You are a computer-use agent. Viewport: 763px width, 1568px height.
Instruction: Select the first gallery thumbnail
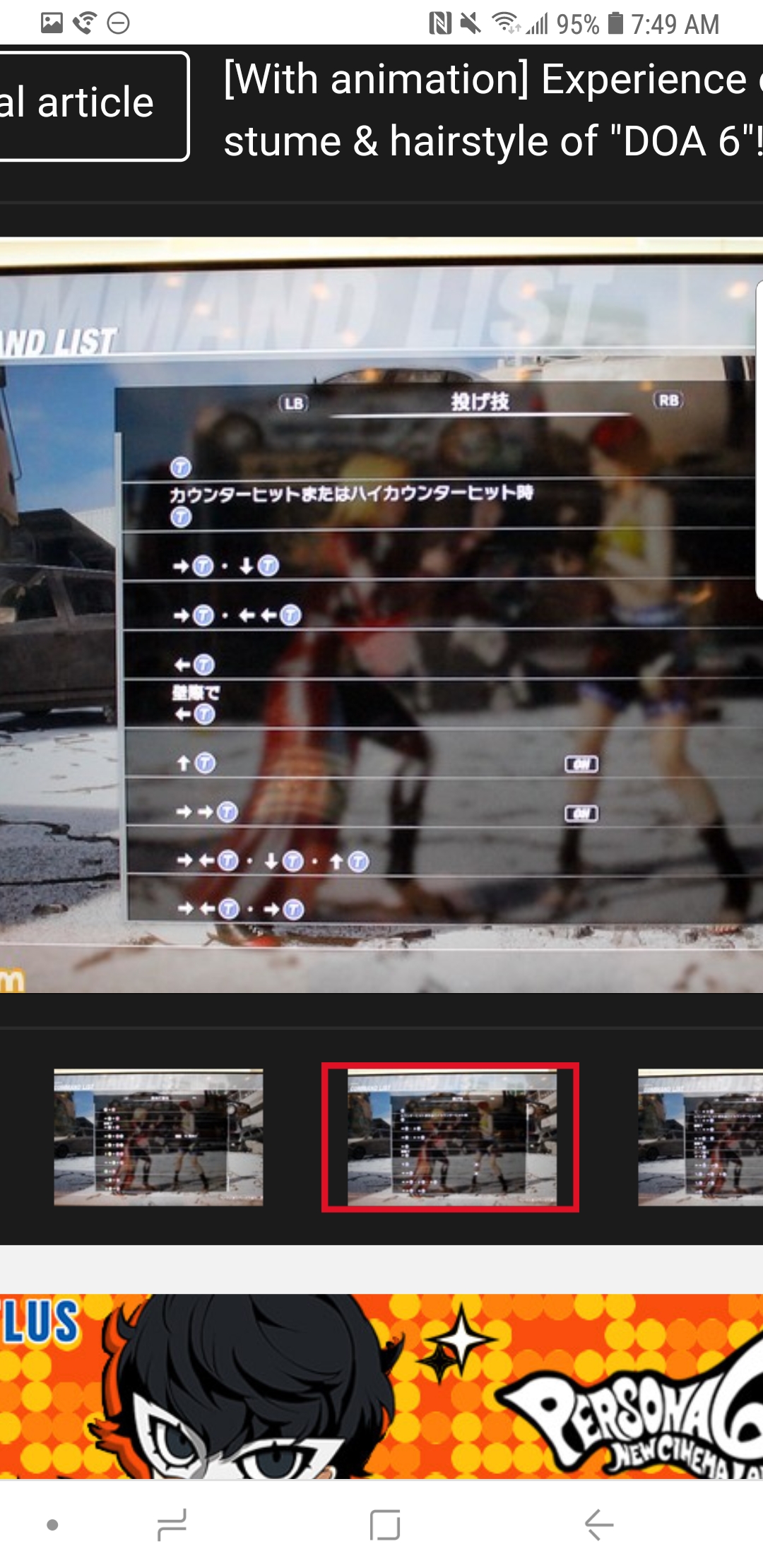[x=158, y=1137]
